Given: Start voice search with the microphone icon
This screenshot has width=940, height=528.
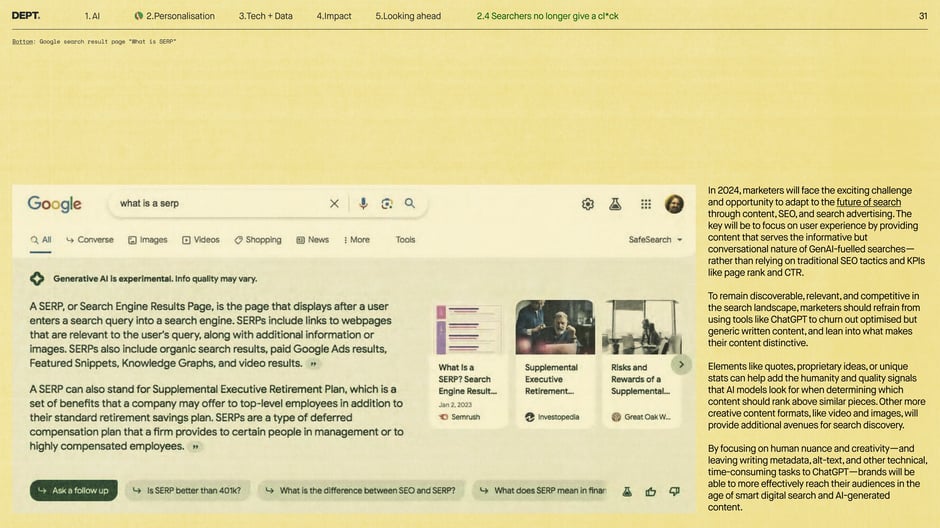Looking at the screenshot, I should tap(363, 204).
